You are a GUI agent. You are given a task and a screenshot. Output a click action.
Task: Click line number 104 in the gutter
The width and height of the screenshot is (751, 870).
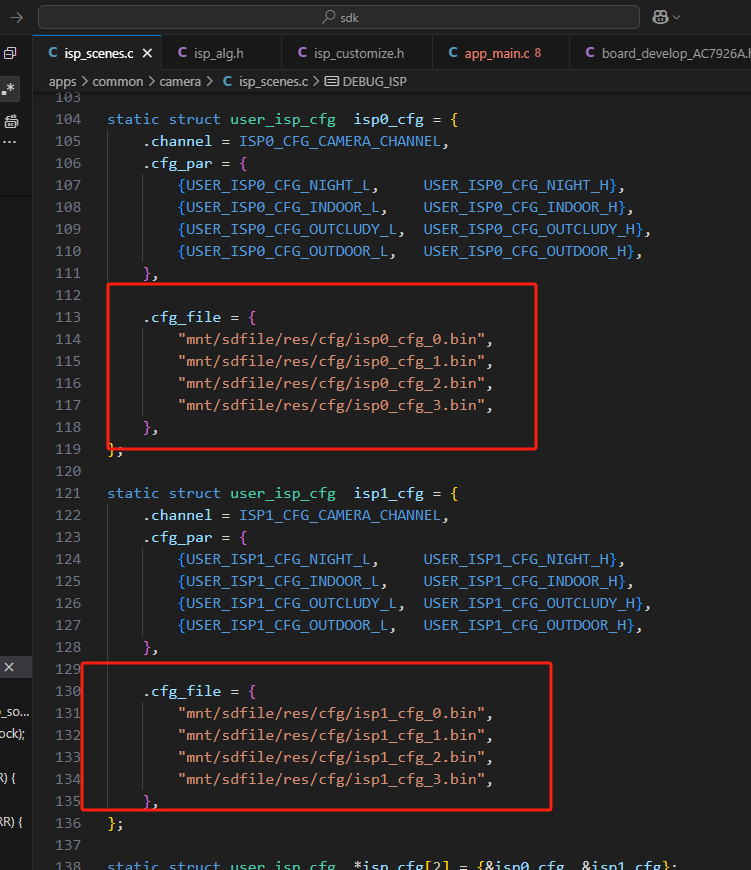[68, 119]
